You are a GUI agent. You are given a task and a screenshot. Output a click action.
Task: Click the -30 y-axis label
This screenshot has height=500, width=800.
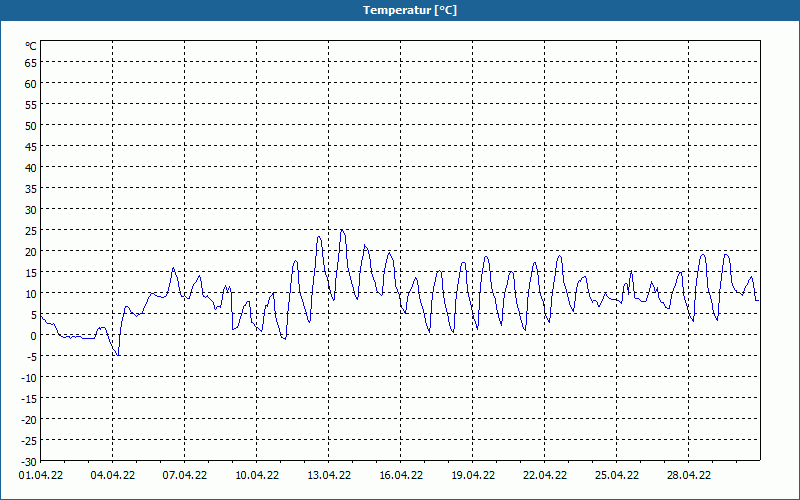pyautogui.click(x=29, y=462)
